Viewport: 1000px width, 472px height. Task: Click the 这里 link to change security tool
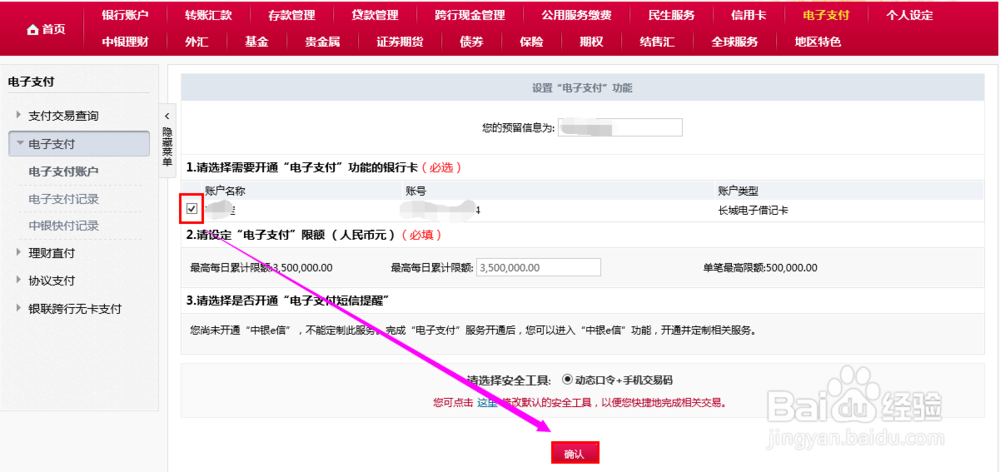pos(486,402)
